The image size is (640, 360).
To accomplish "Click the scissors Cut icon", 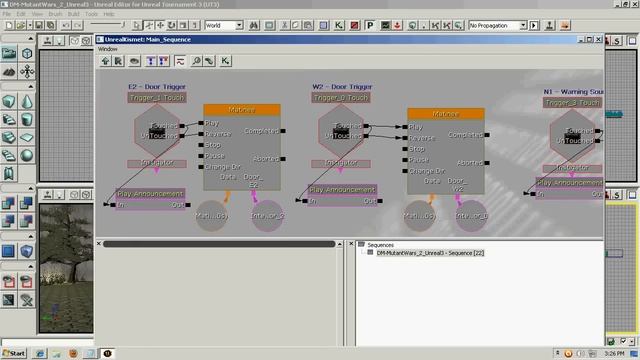I will pos(285,25).
